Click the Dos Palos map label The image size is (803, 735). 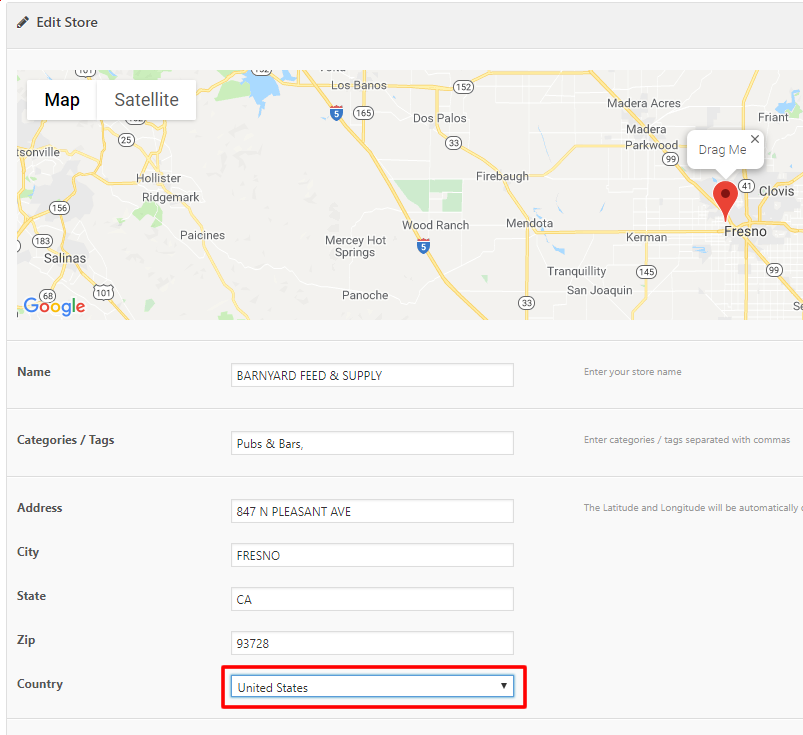point(440,118)
